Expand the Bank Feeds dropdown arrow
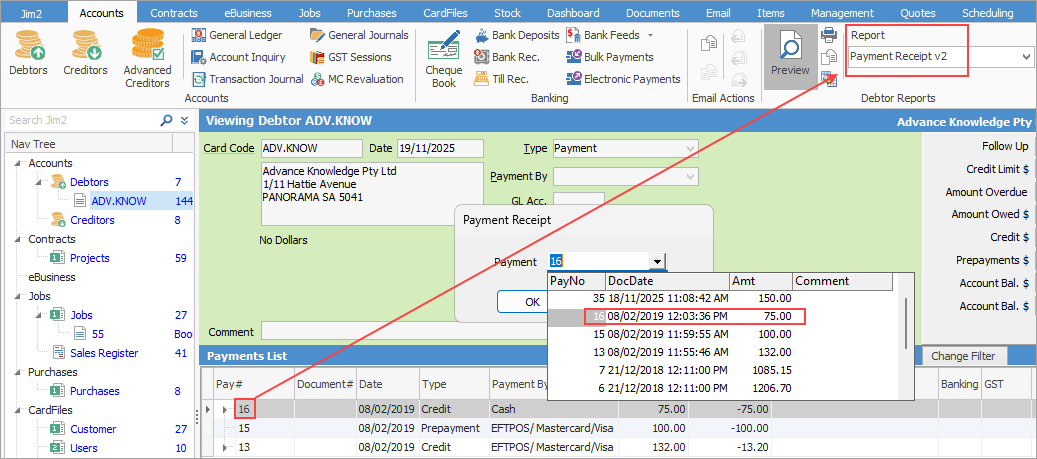 coord(650,35)
